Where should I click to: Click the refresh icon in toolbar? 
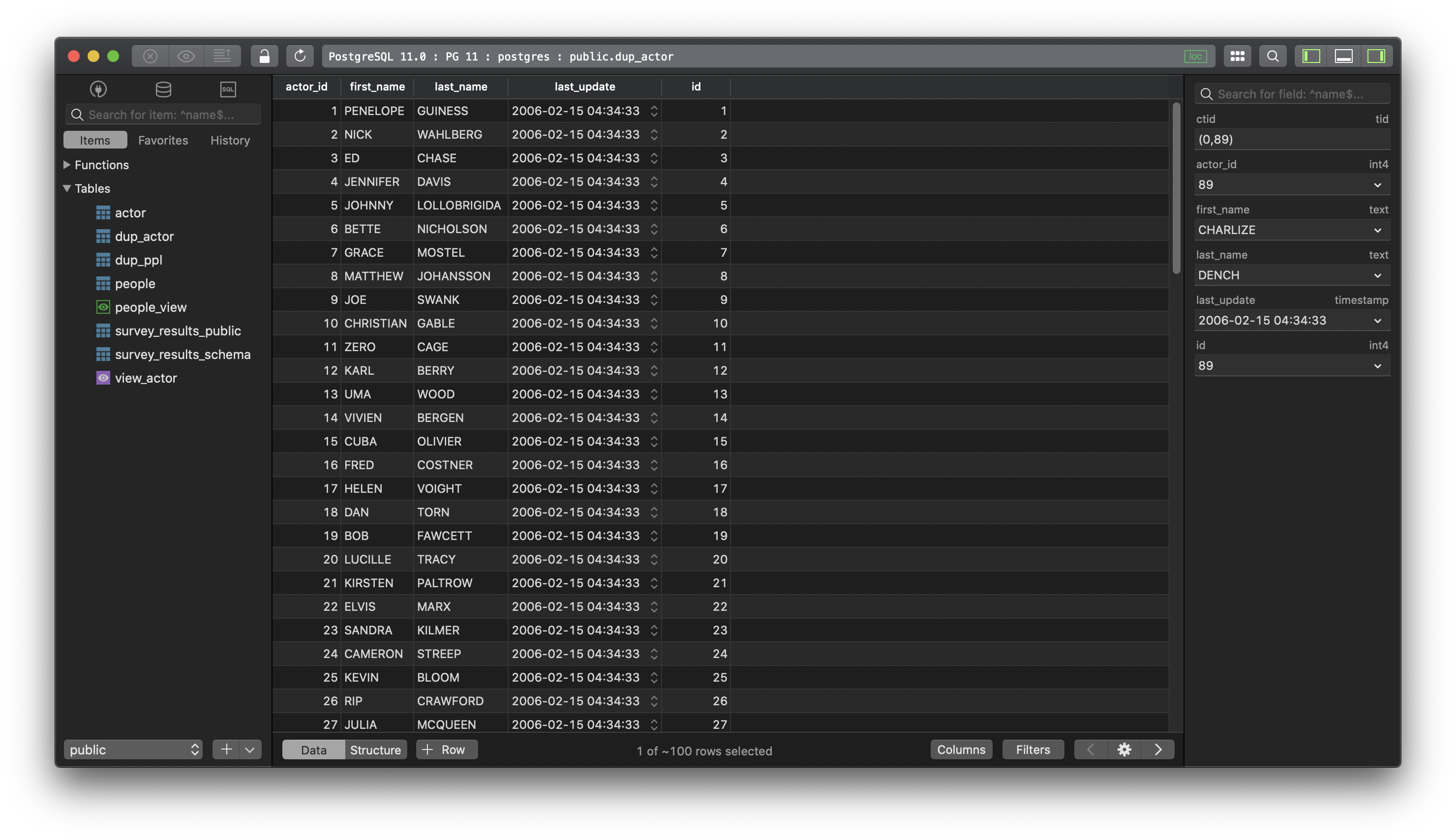[x=300, y=56]
